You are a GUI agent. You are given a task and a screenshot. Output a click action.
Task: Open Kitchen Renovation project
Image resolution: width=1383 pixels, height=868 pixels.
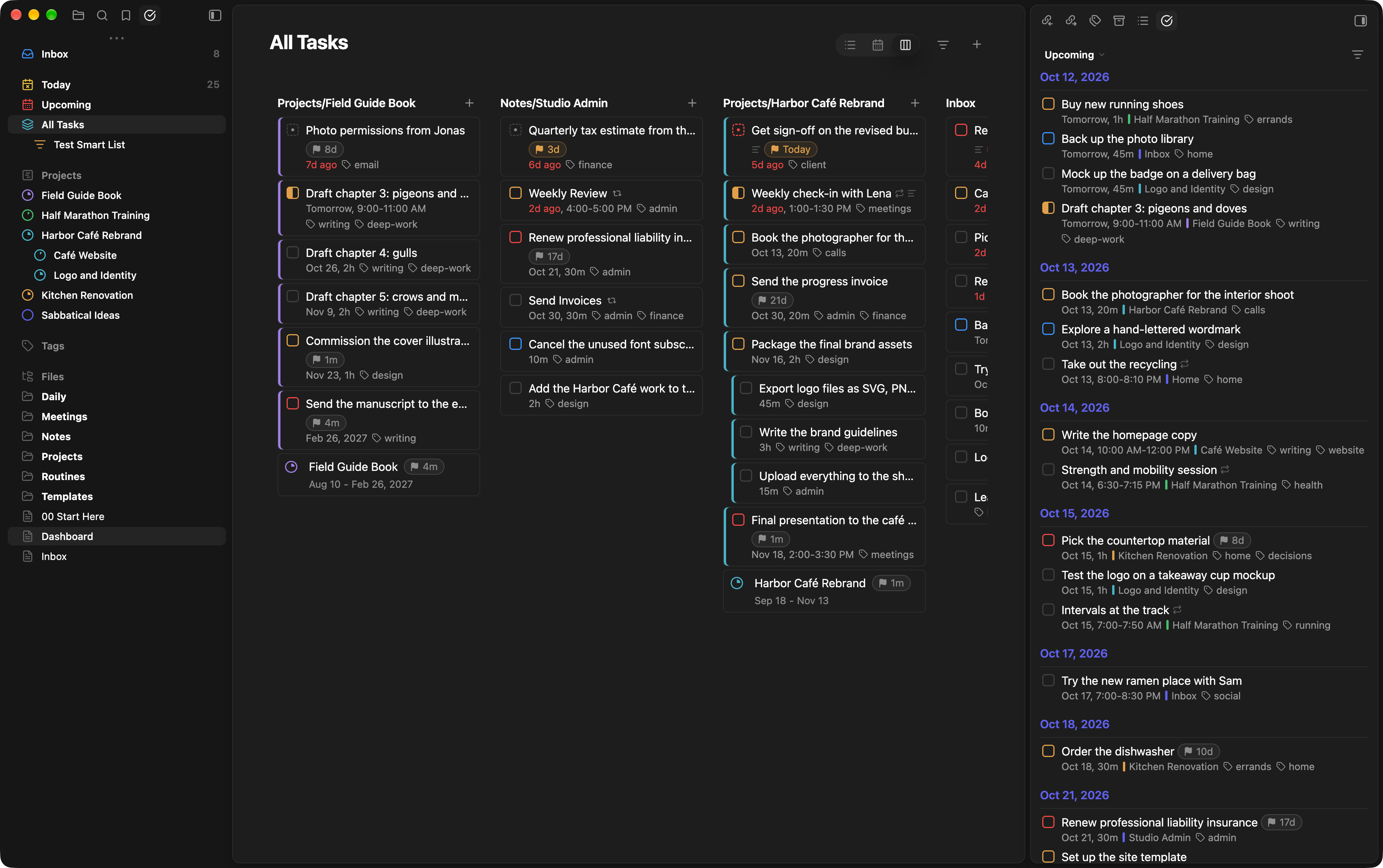[x=117, y=295]
